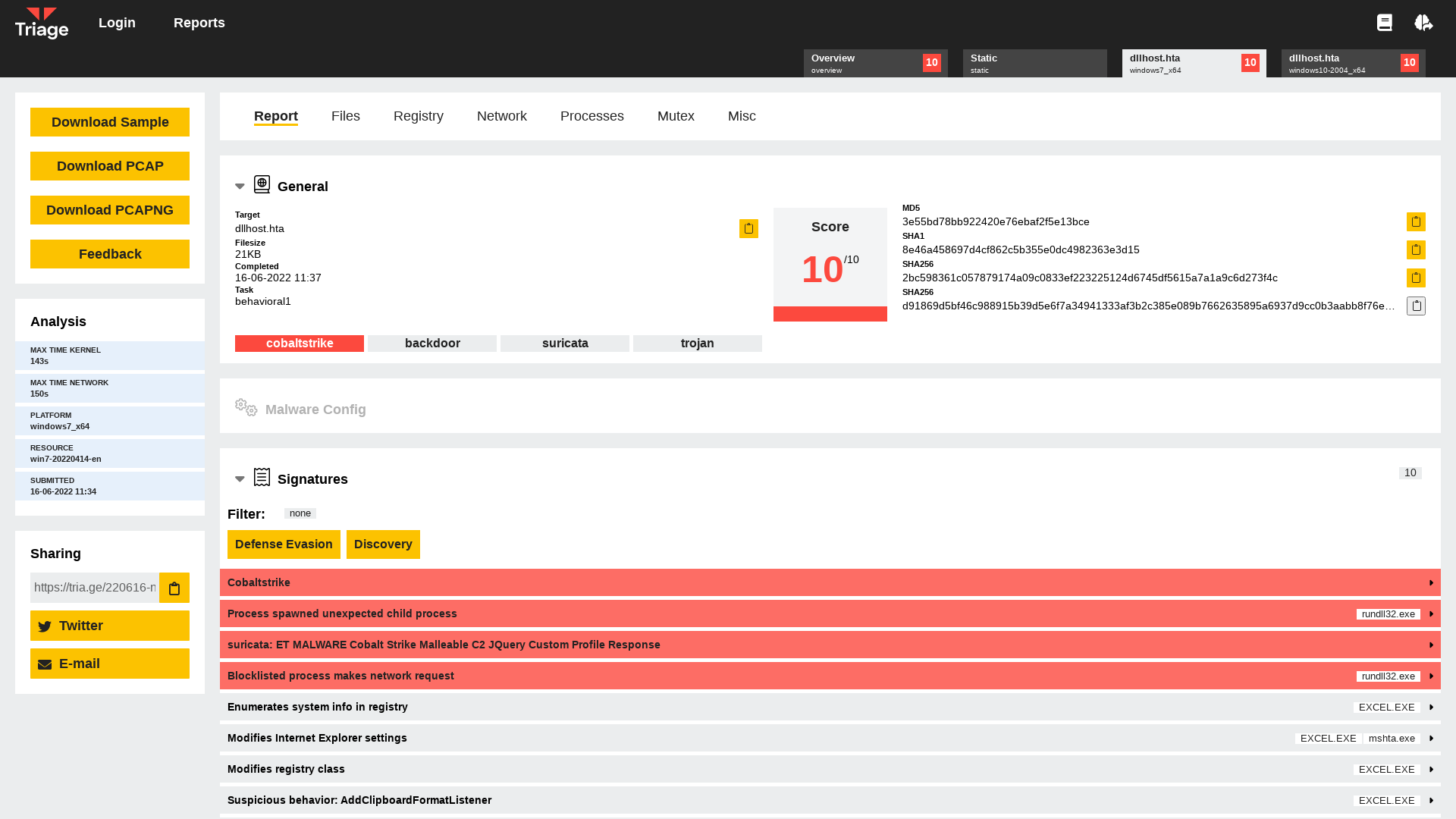Click the backdoor tag

[432, 344]
